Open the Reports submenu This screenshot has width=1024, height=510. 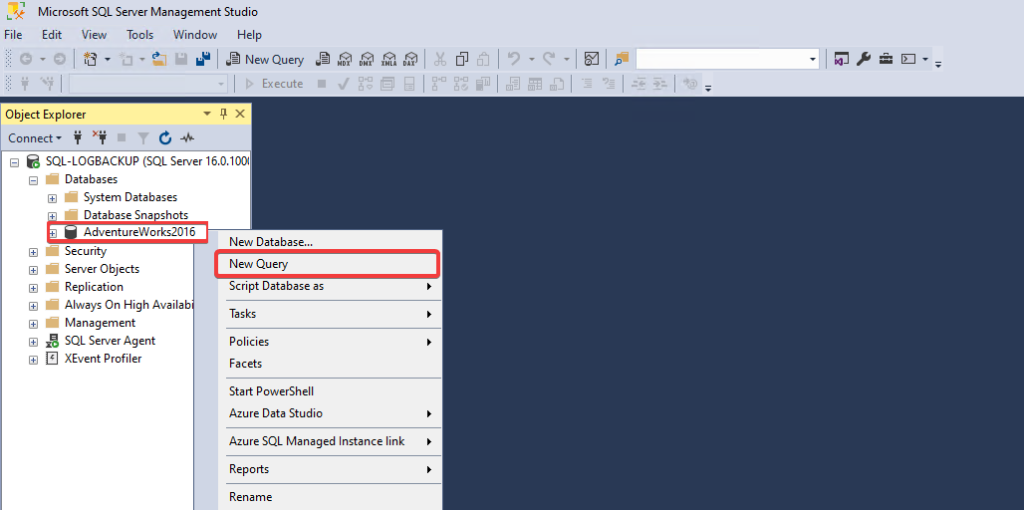[329, 469]
